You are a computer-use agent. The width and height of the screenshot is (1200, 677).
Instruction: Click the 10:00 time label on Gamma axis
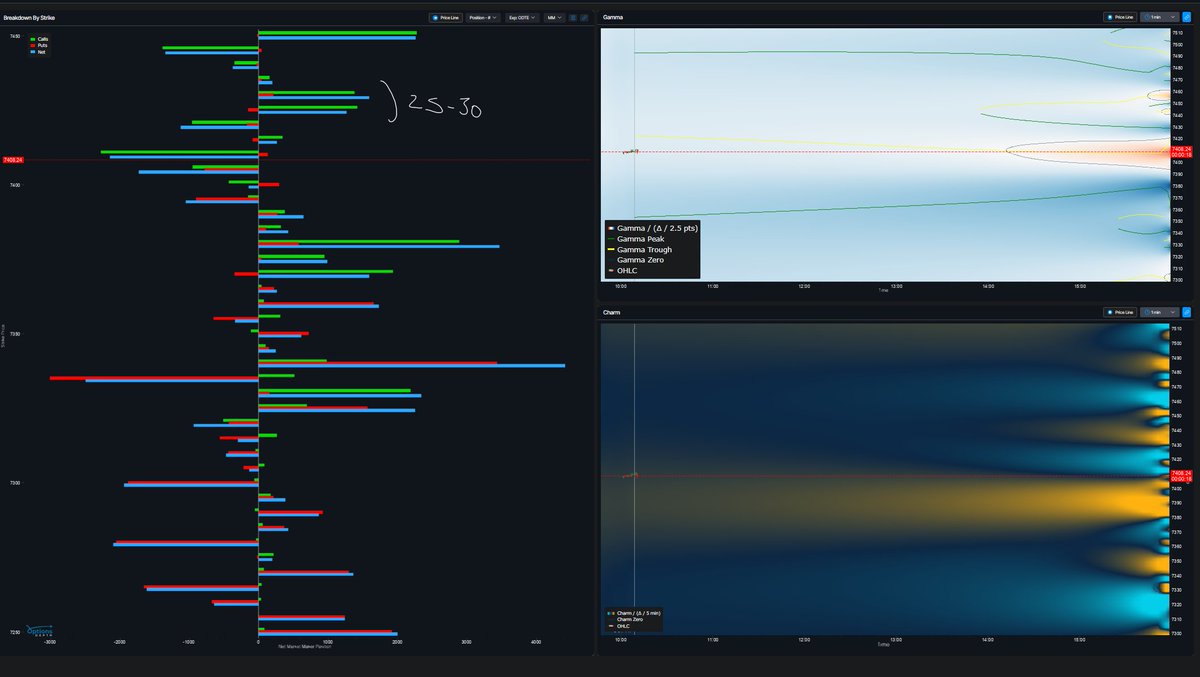621,286
